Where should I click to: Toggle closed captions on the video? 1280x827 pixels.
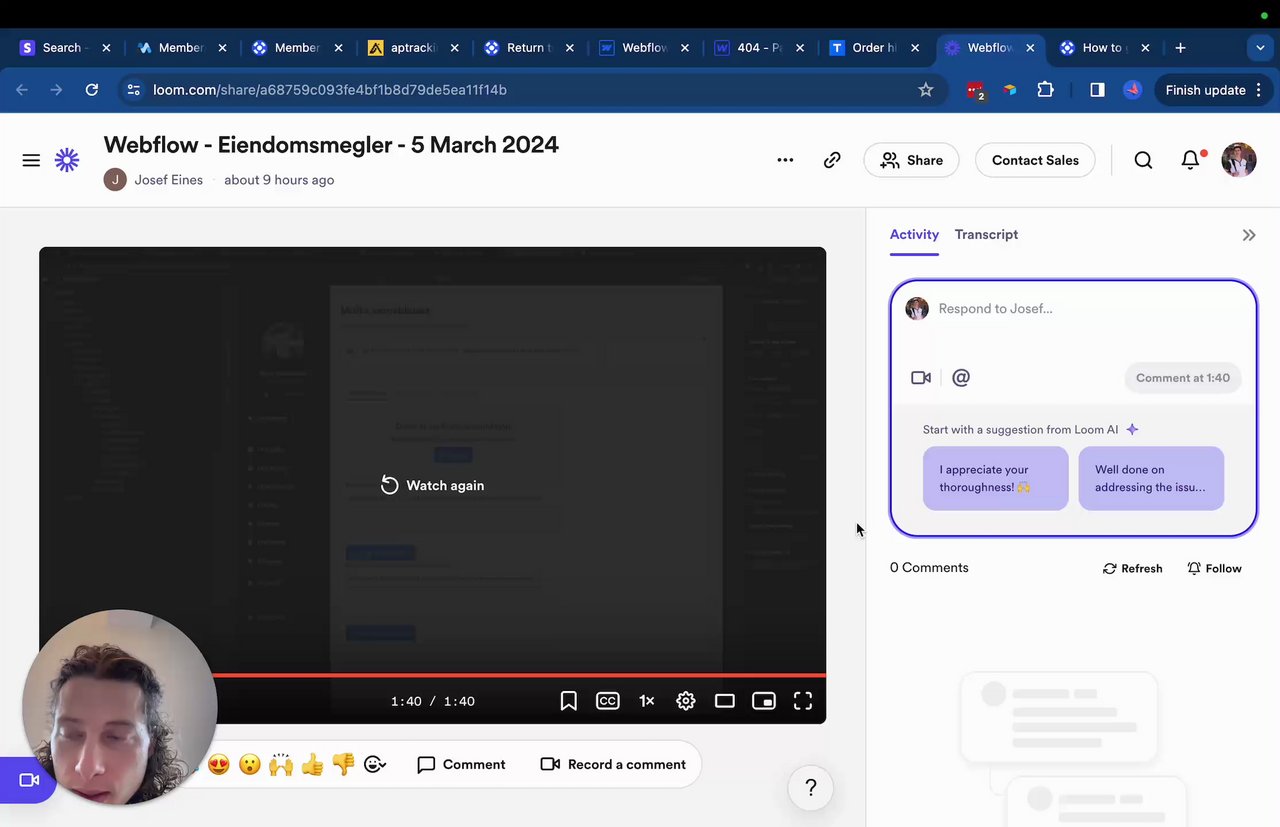pos(607,701)
